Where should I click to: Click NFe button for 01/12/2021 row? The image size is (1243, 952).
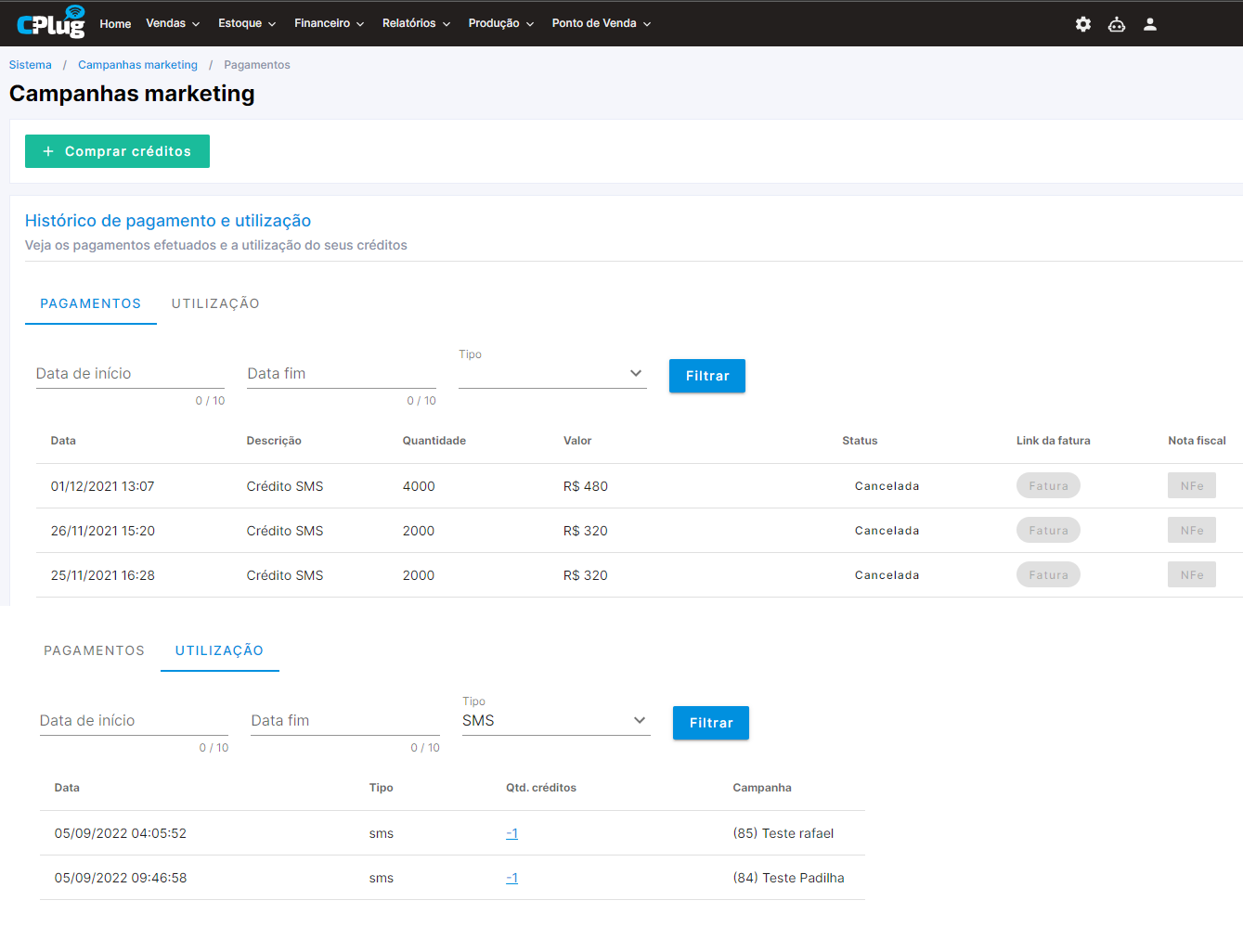point(1192,485)
